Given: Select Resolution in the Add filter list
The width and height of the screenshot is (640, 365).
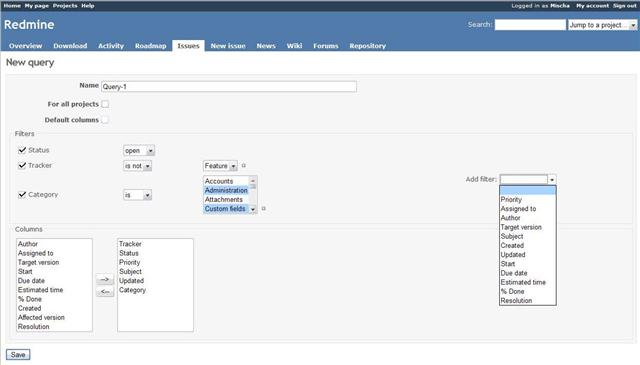Looking at the screenshot, I should (x=527, y=300).
